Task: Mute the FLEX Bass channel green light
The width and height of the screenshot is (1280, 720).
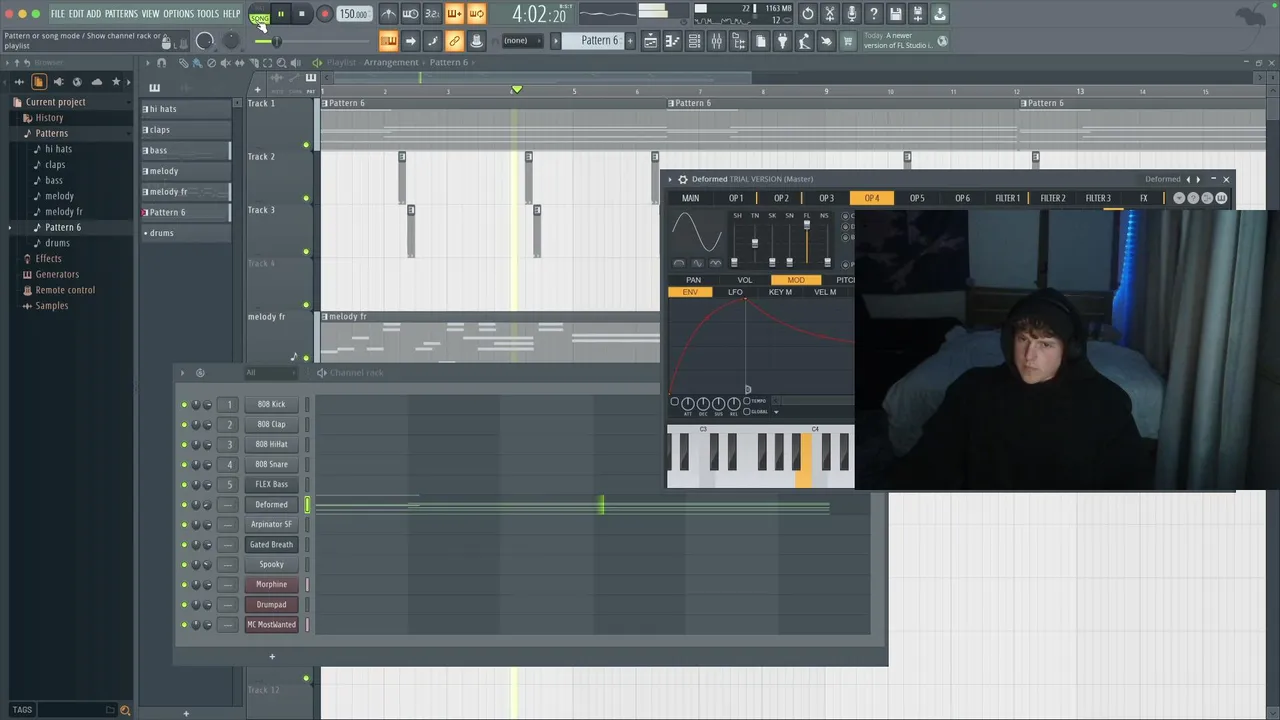Action: 184,485
